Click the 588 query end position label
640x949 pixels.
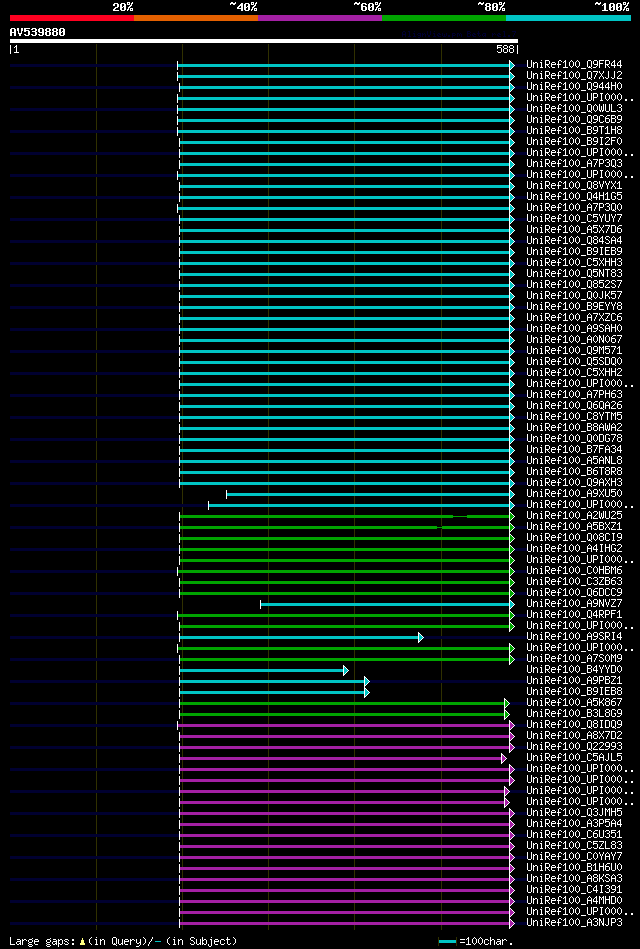pyautogui.click(x=506, y=50)
